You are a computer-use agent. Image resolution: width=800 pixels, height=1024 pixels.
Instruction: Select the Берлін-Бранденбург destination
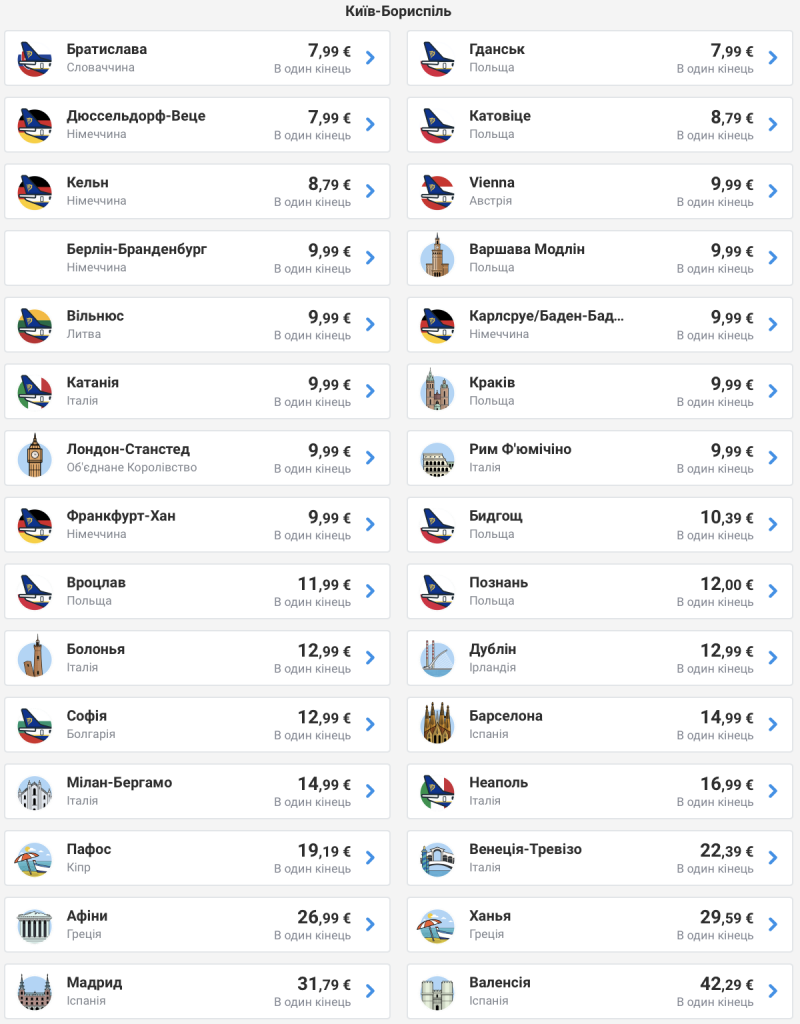tap(197, 258)
